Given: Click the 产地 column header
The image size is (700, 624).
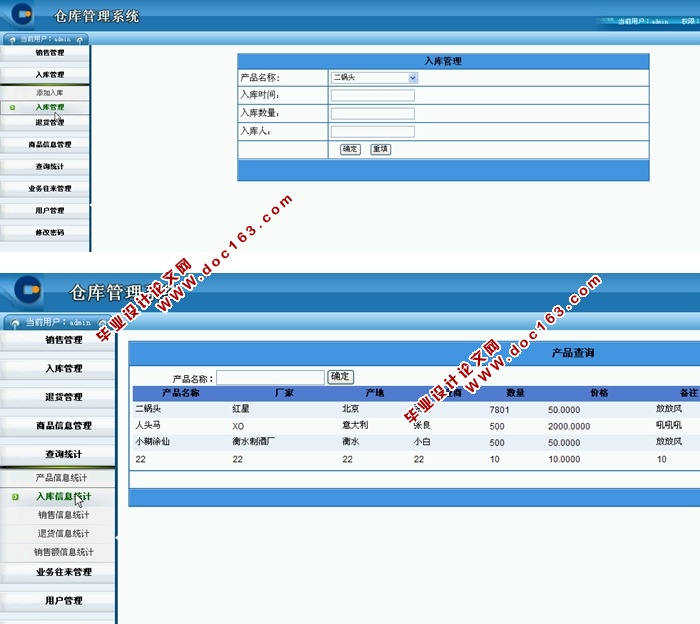Looking at the screenshot, I should point(374,393).
